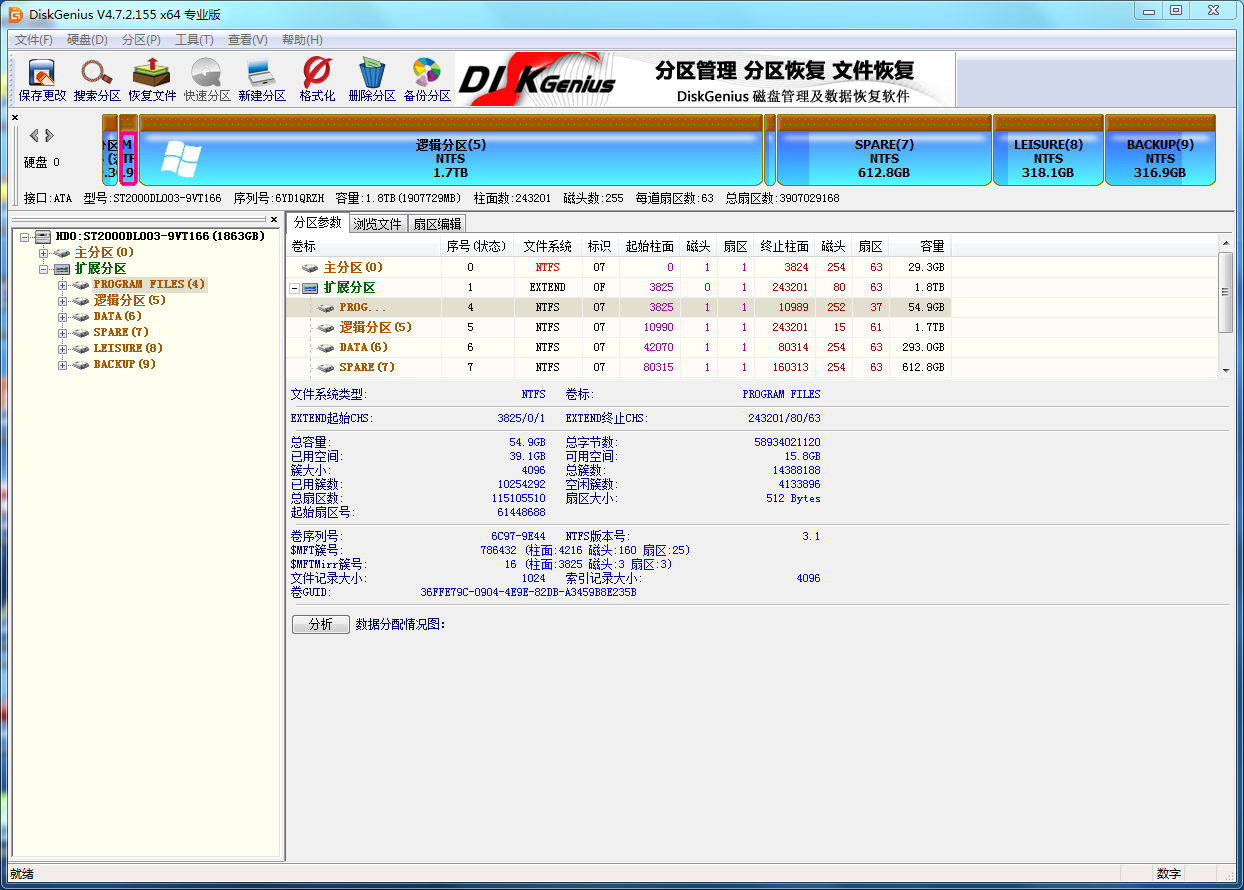1244x890 pixels.
Task: Collapse the HD0:ST2000DL003-9VT166 tree node
Action: 25,236
